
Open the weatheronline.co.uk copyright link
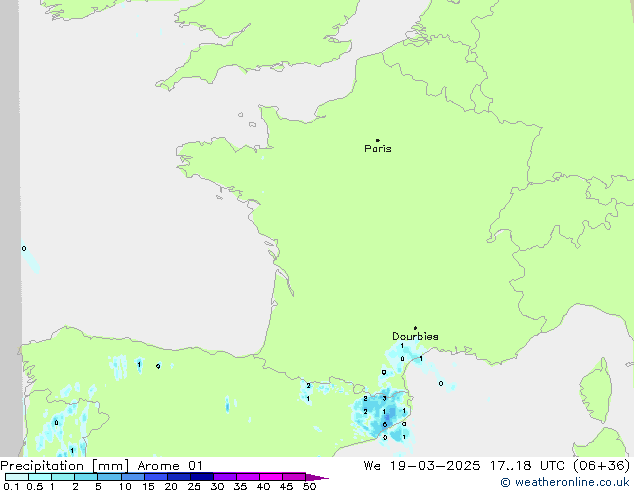(x=564, y=482)
